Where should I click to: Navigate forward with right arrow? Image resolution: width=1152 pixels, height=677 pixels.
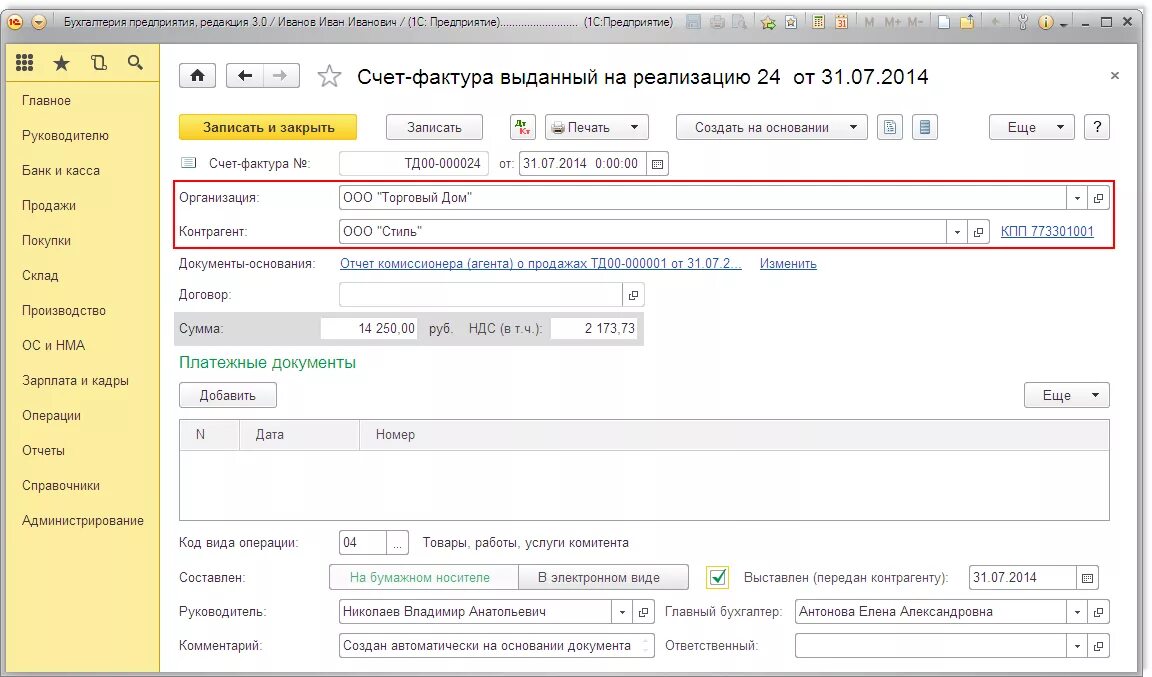281,76
